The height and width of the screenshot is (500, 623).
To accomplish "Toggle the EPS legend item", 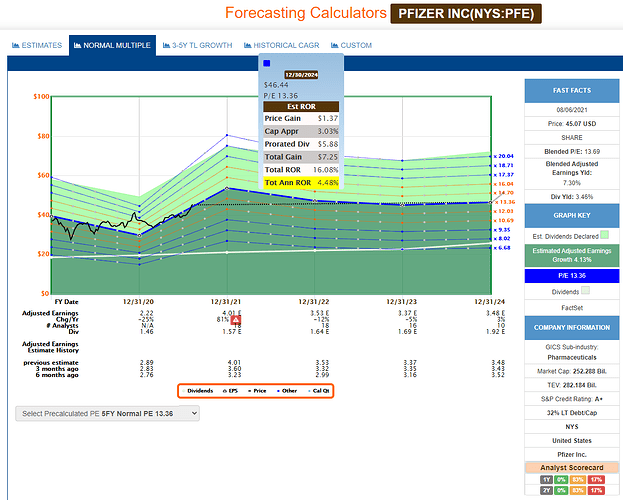I will [x=230, y=391].
